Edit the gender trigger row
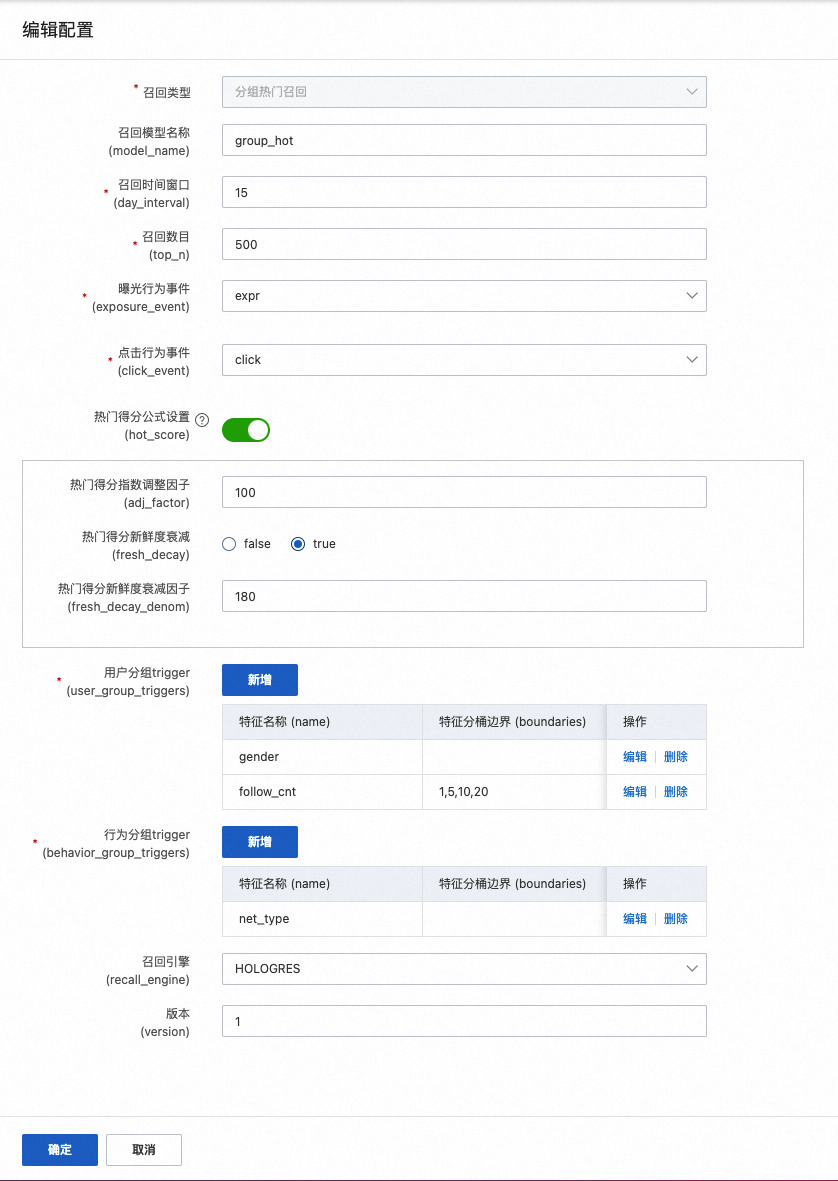 coord(635,757)
